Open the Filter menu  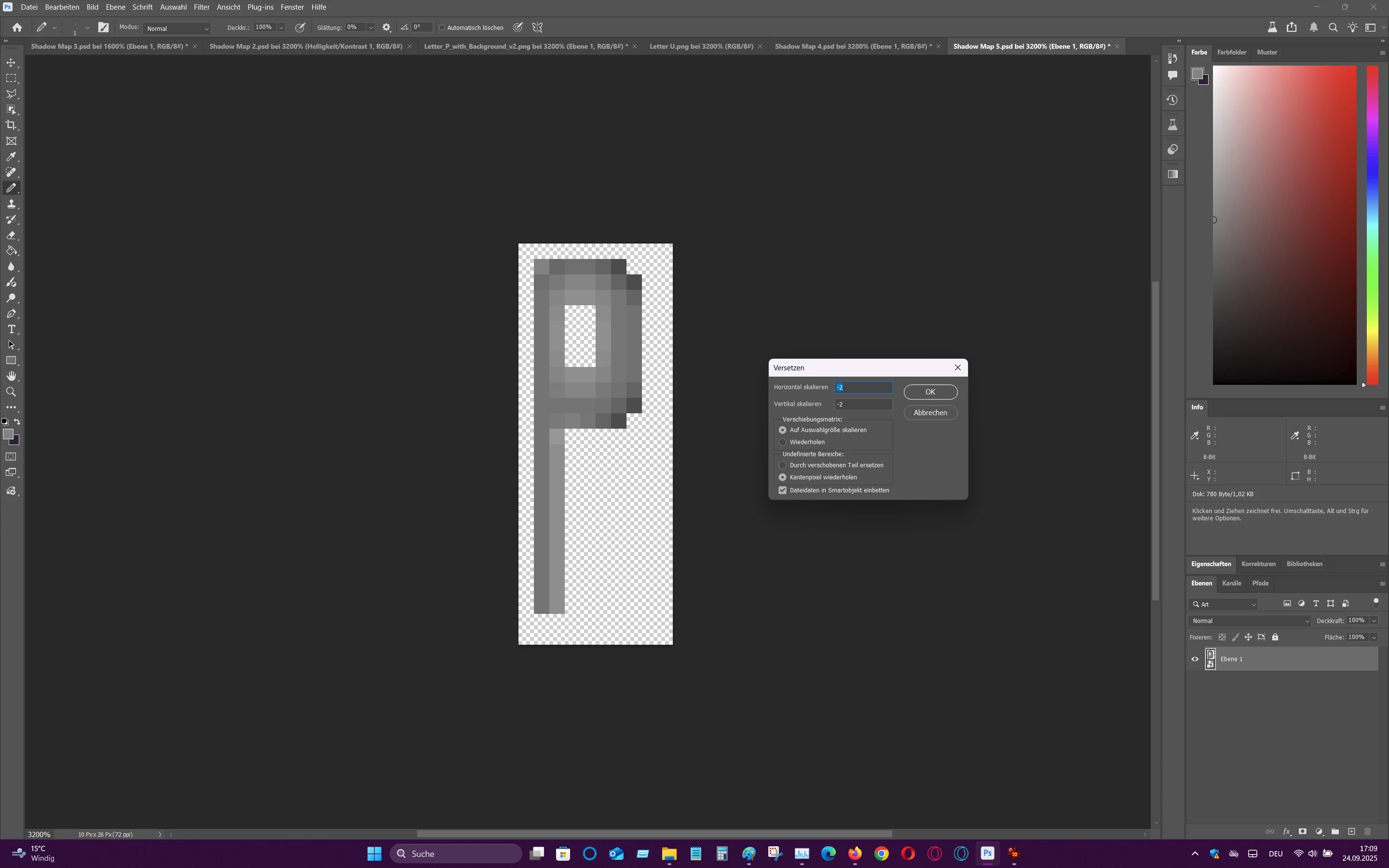(x=202, y=7)
